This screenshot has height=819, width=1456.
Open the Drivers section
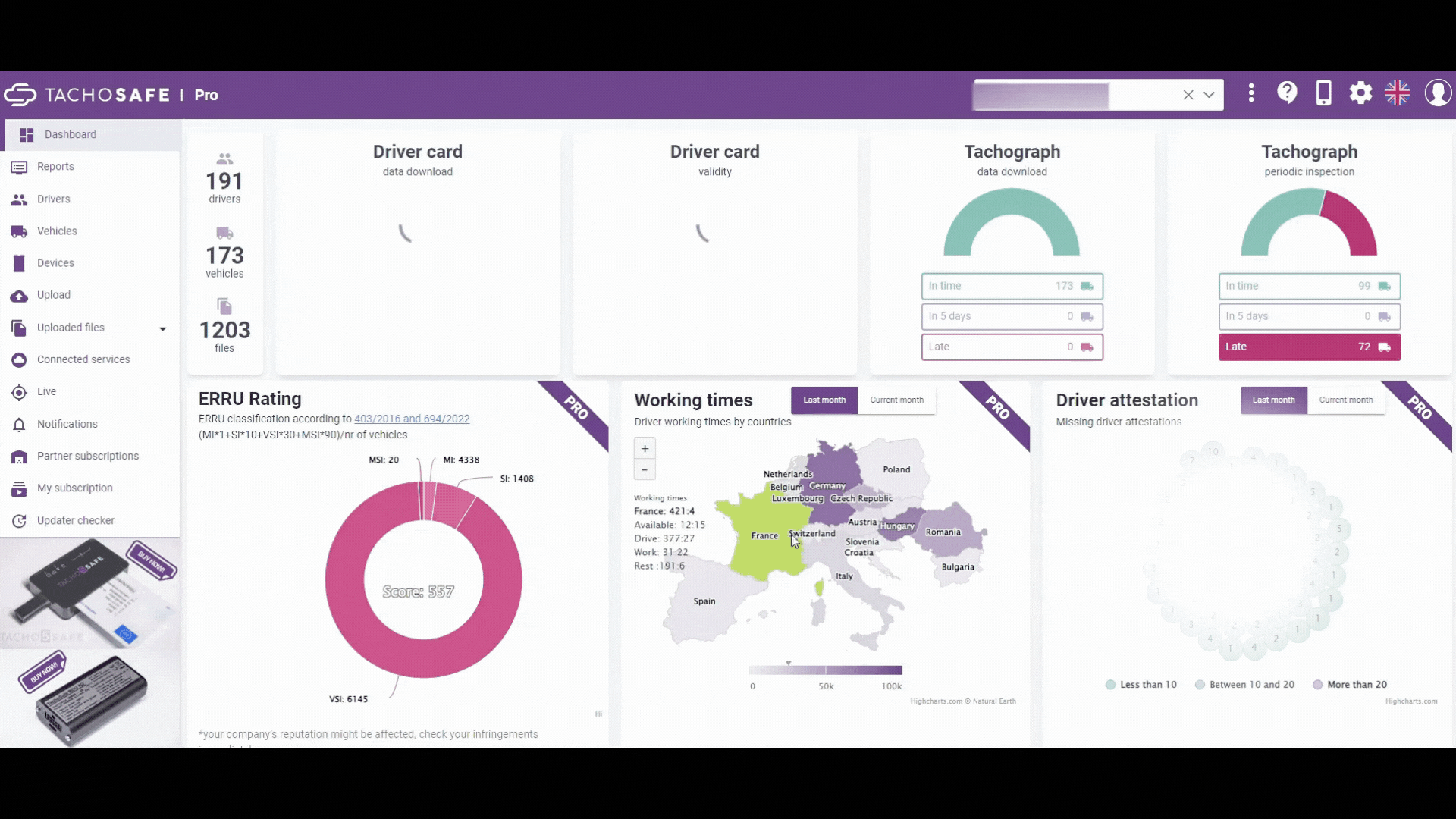click(53, 198)
